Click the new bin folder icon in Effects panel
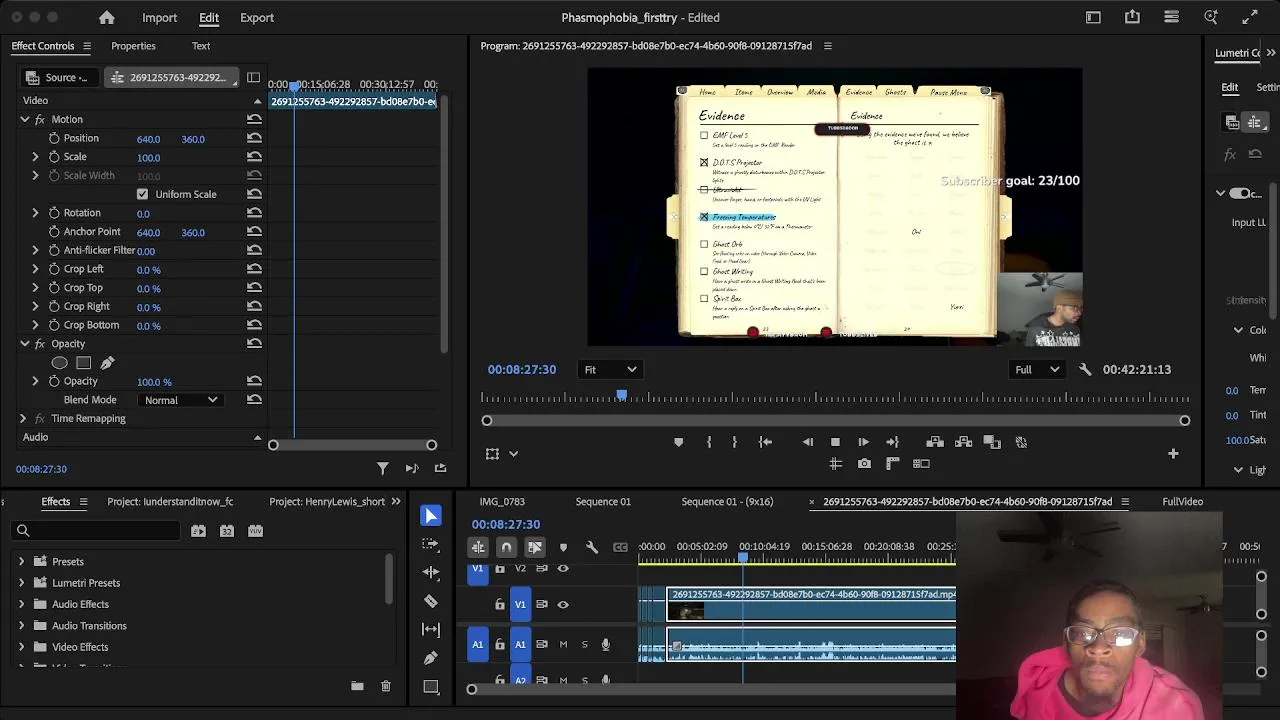The height and width of the screenshot is (720, 1280). point(357,686)
